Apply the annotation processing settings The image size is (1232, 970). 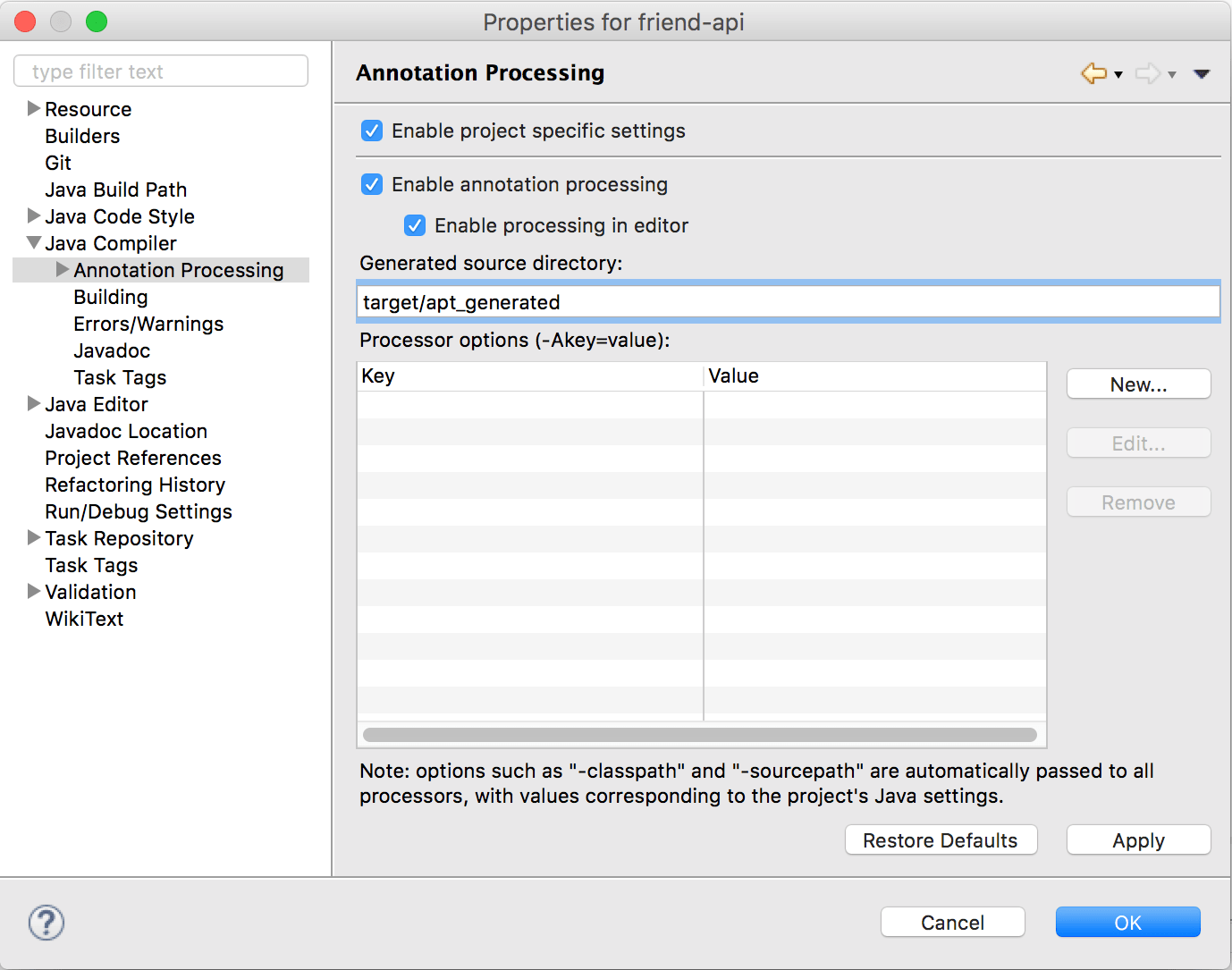coord(1138,839)
